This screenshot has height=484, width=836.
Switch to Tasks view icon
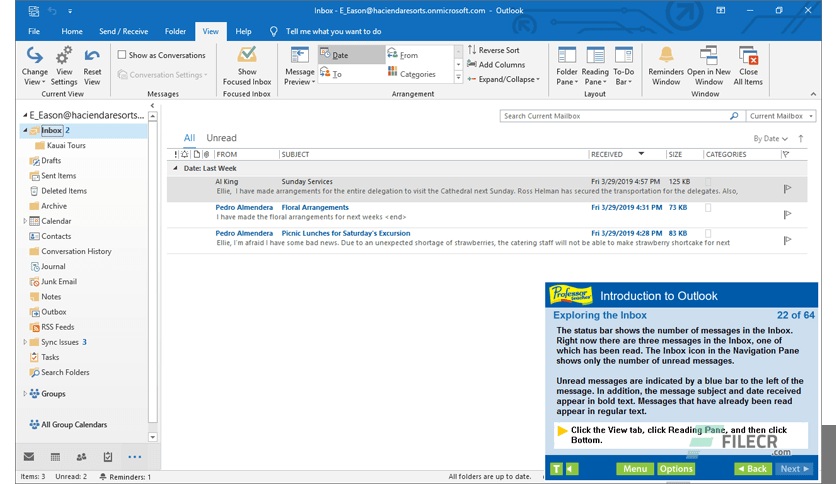pos(108,457)
